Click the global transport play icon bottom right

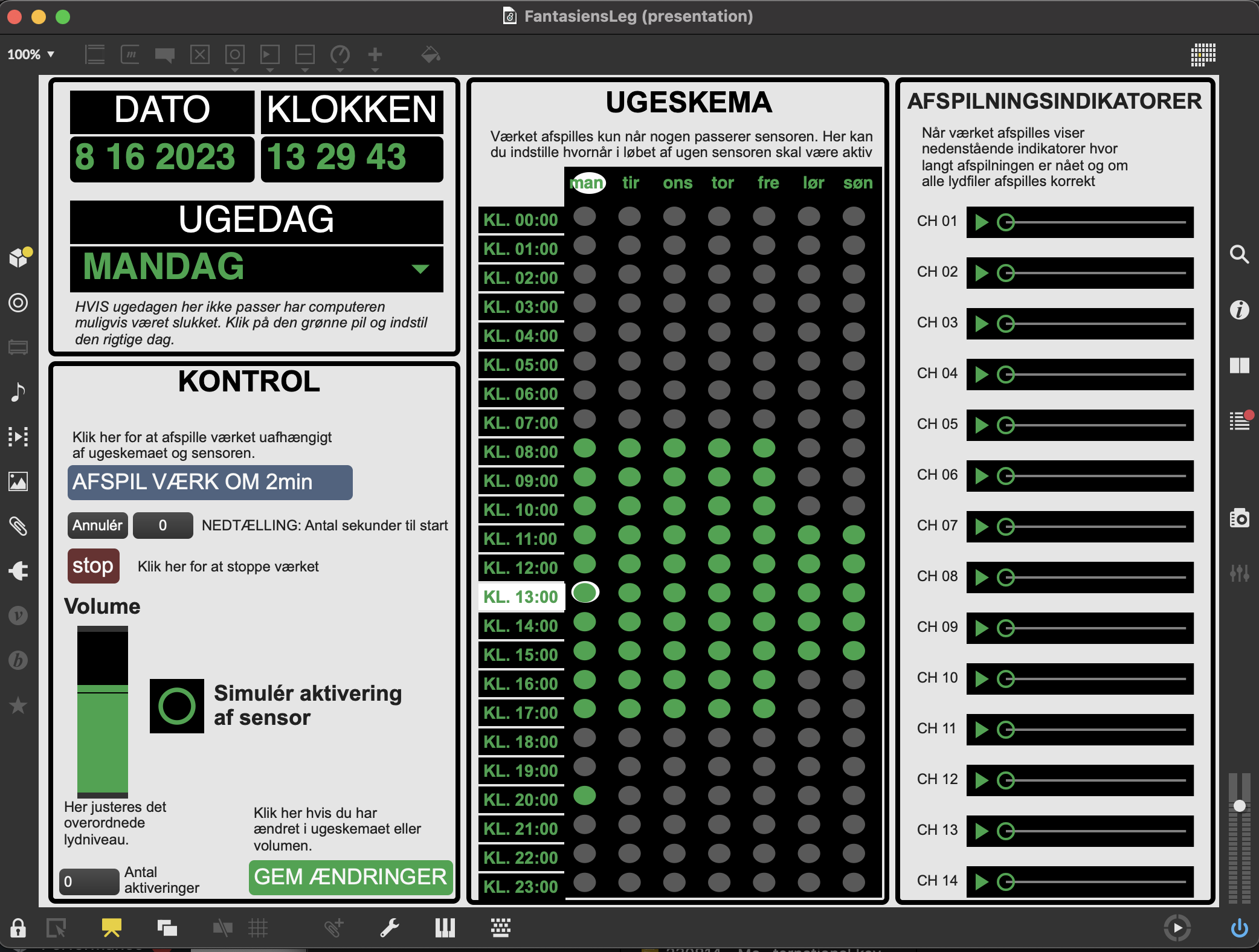click(x=1177, y=928)
